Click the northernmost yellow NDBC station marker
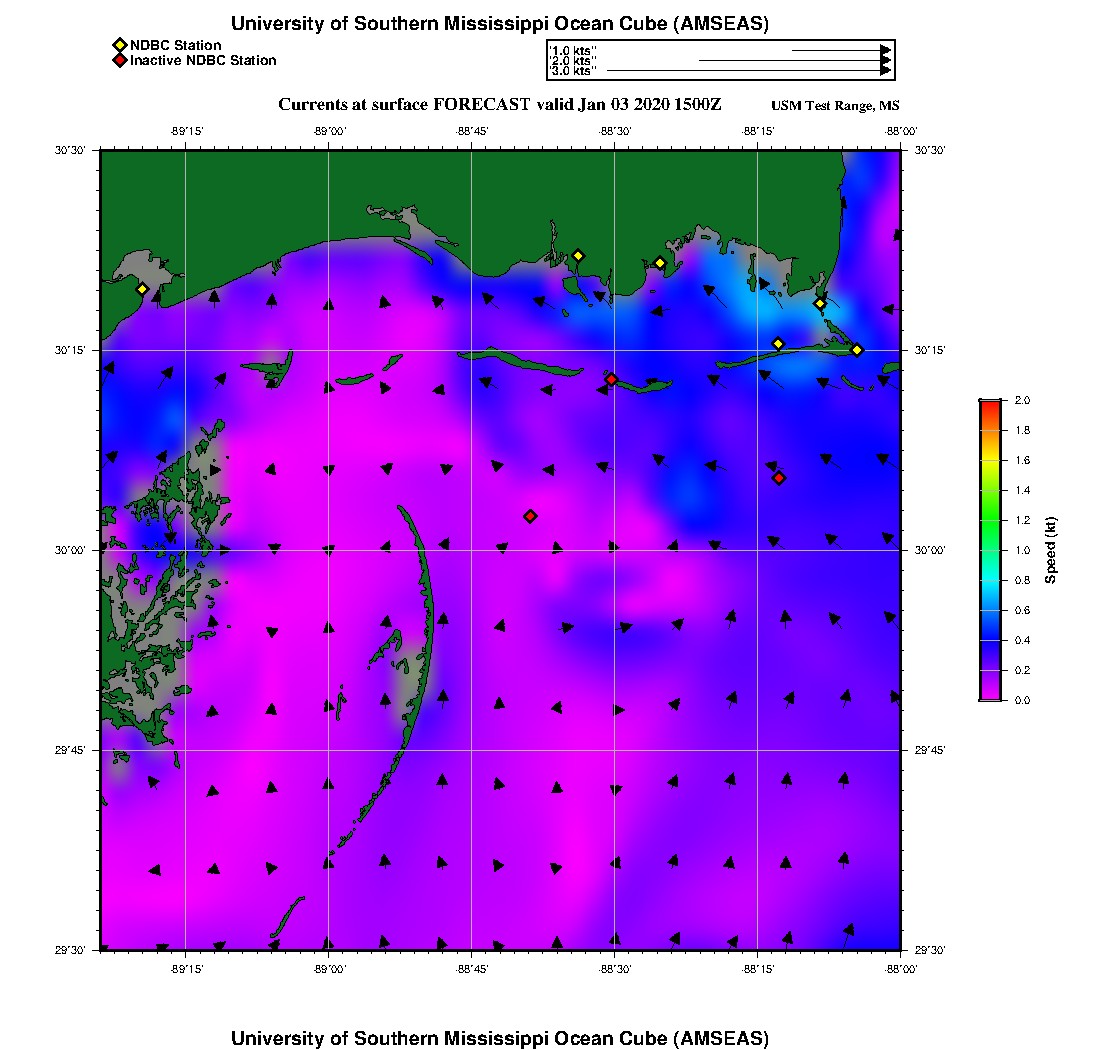The width and height of the screenshot is (1100, 1050). pos(578,256)
